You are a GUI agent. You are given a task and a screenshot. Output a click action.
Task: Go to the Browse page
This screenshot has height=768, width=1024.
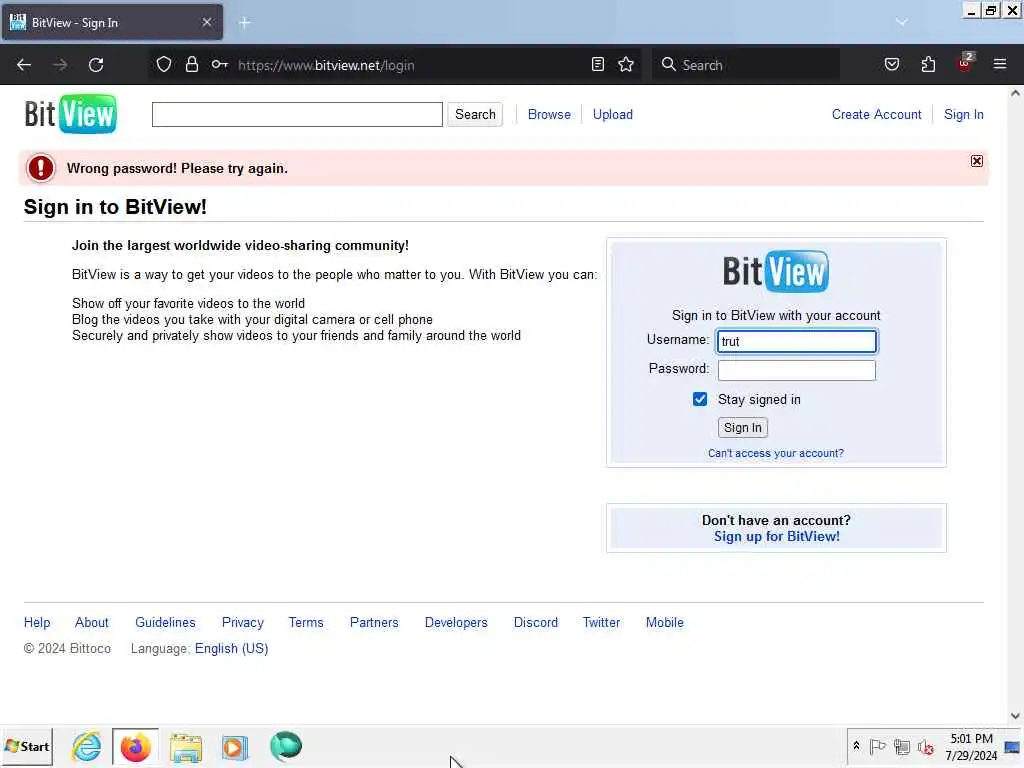click(x=549, y=114)
